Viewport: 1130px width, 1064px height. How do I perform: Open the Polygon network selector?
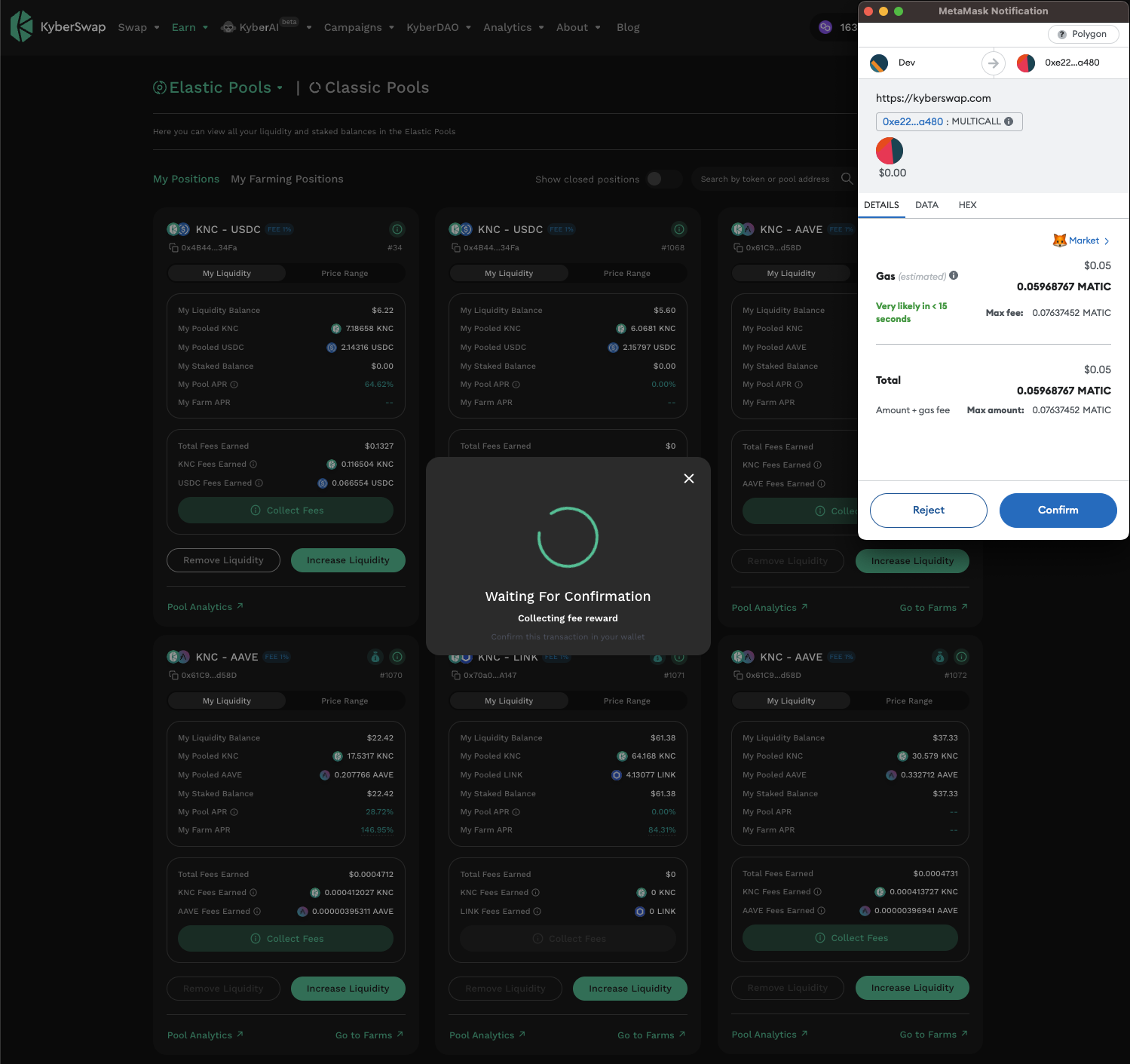coord(1083,34)
